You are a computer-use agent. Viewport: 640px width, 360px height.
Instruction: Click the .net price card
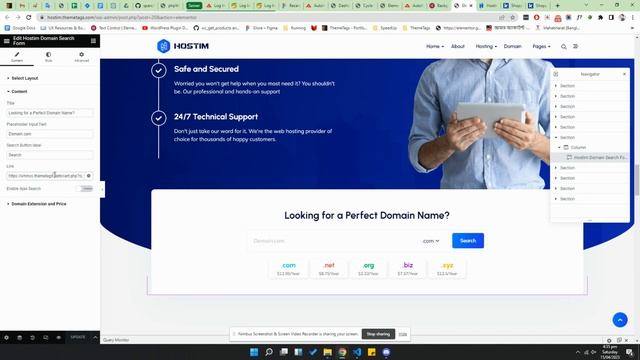tap(329, 269)
